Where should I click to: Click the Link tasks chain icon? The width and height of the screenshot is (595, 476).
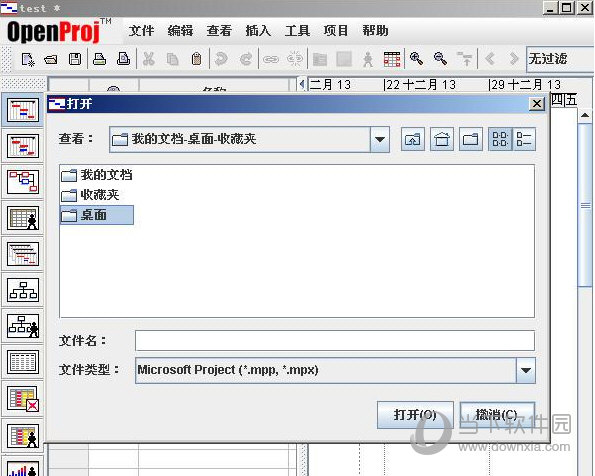(271, 60)
